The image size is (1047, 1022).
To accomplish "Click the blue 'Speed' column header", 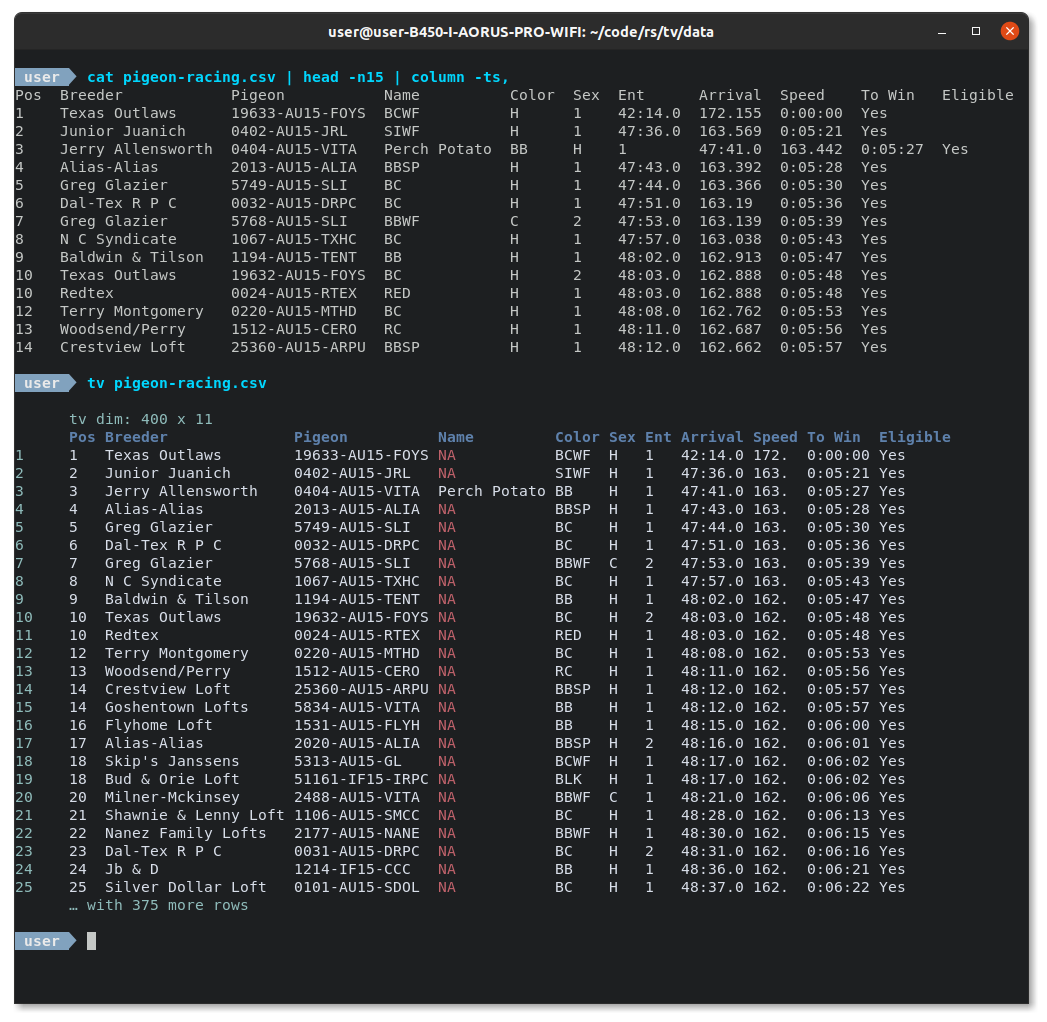I will click(x=775, y=437).
